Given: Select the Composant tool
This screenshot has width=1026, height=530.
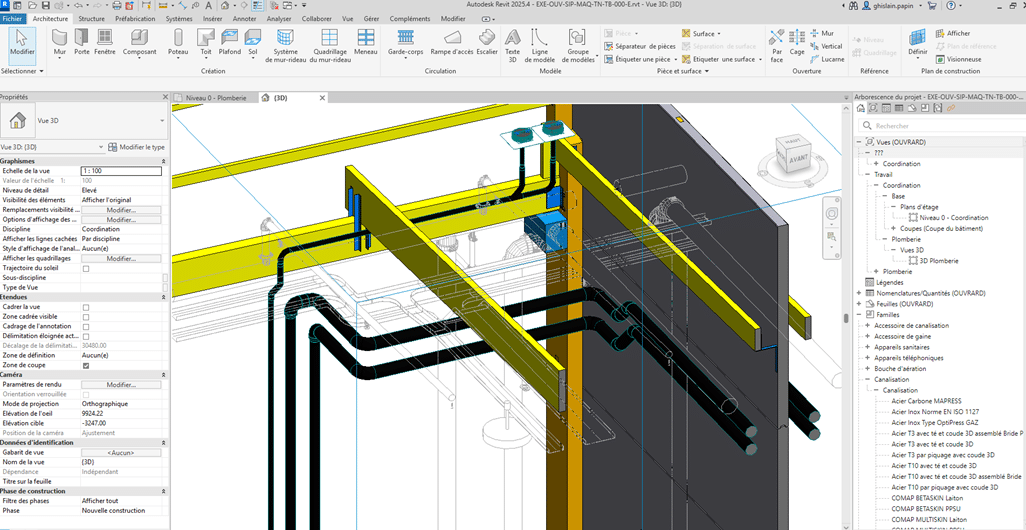Looking at the screenshot, I should [139, 43].
